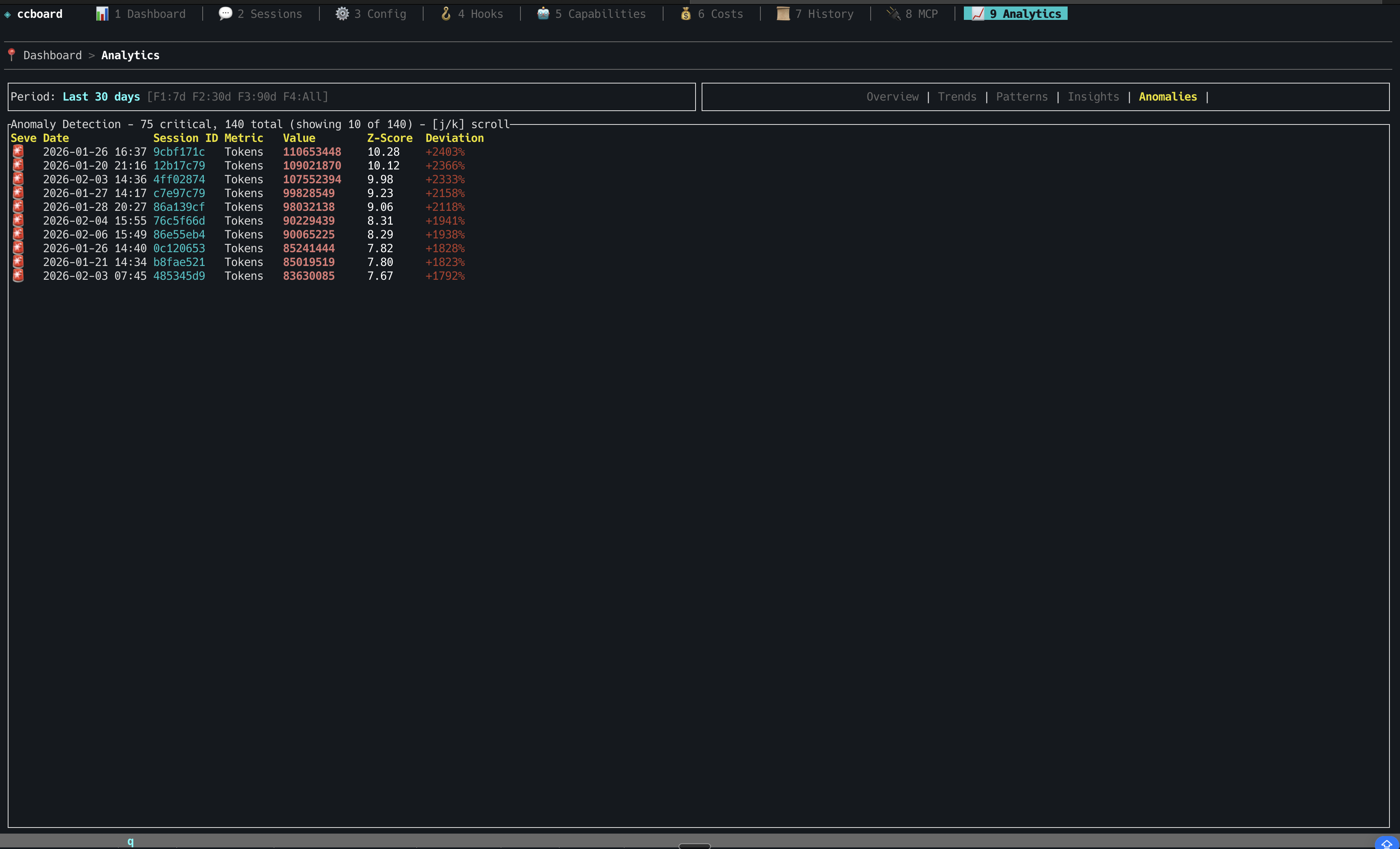Viewport: 1400px width, 849px height.
Task: Open session ID 12b17c79
Action: [x=179, y=165]
